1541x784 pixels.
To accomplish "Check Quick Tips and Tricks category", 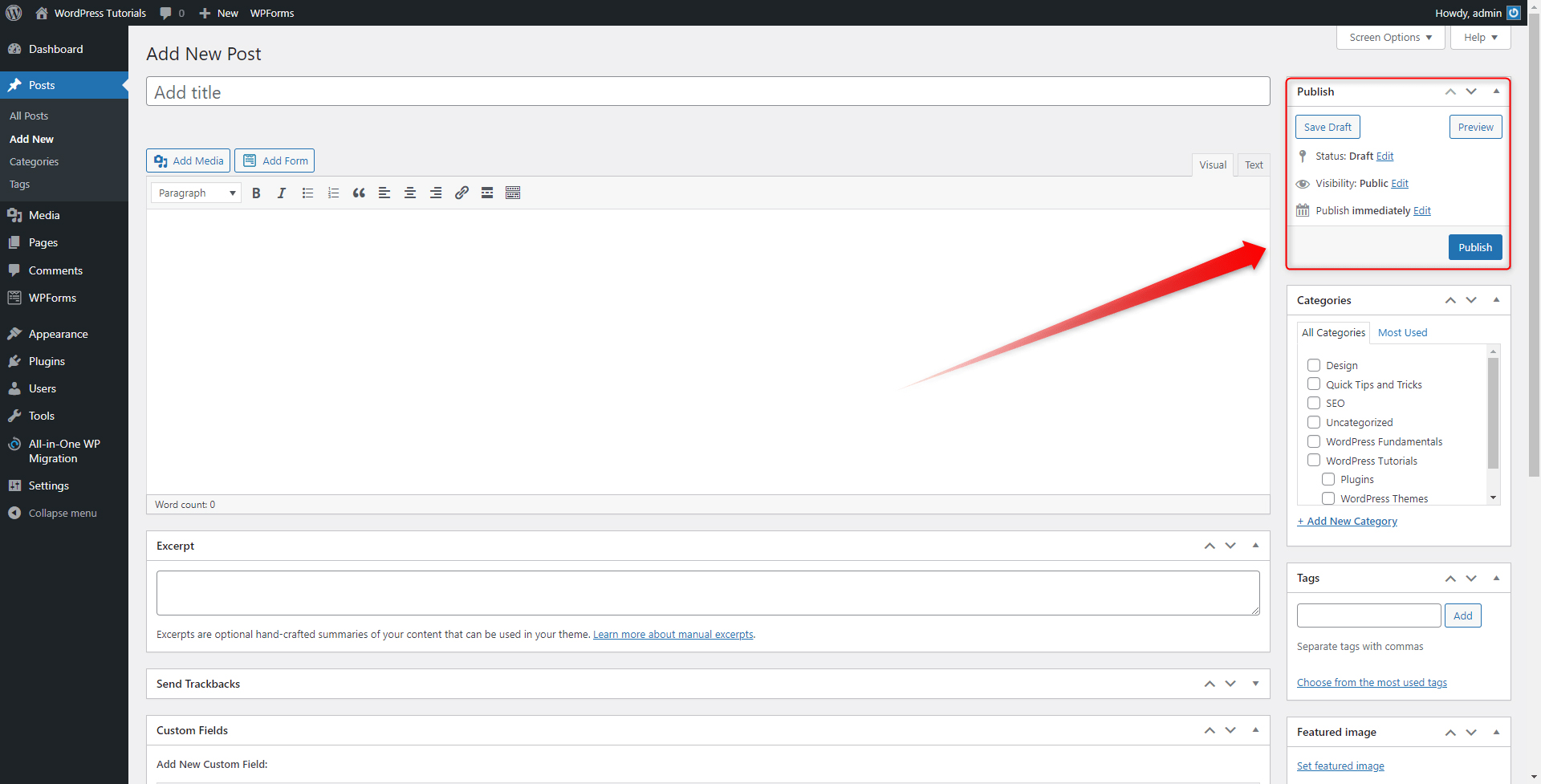I will click(1314, 384).
